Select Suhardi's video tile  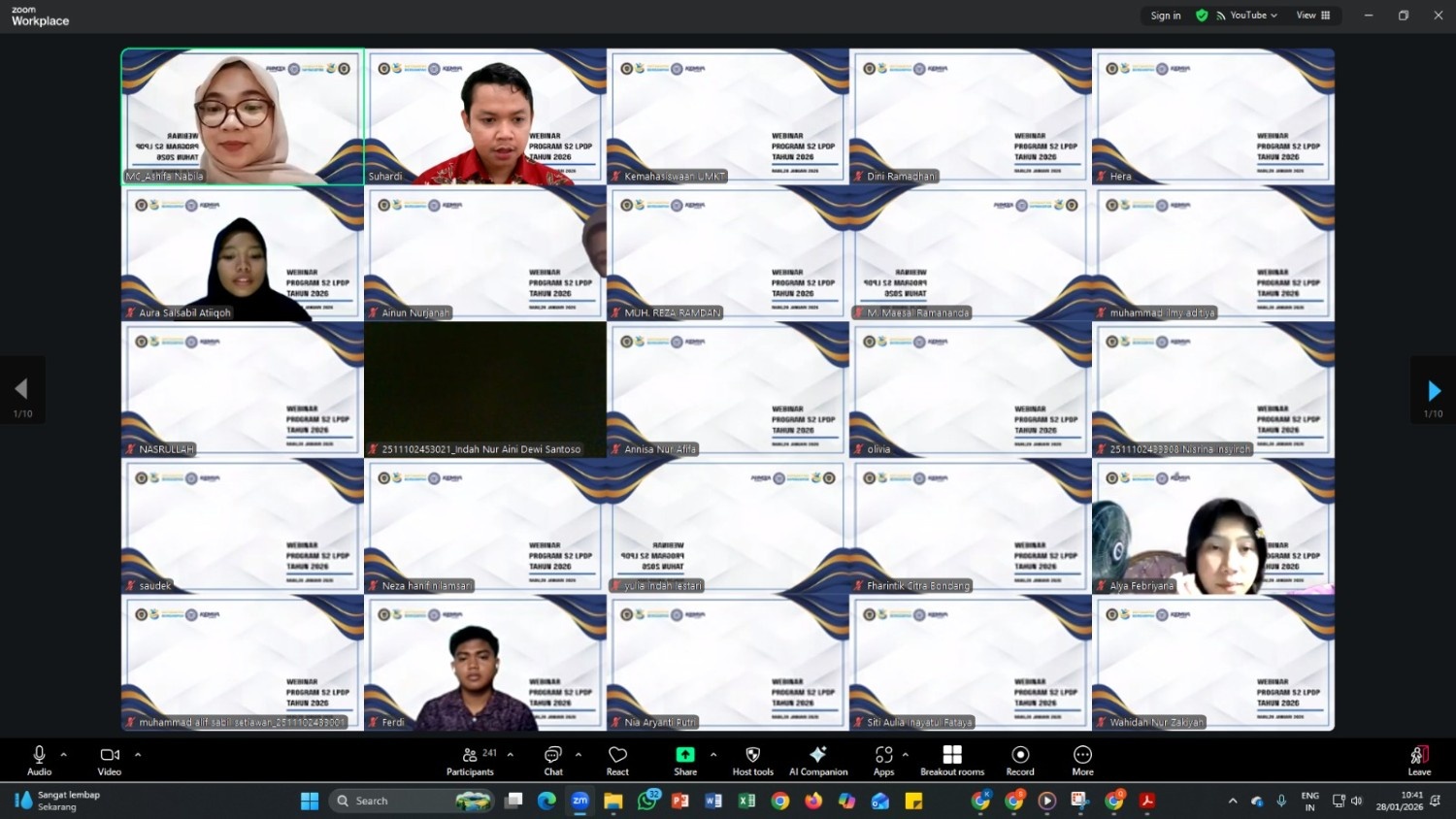pyautogui.click(x=485, y=116)
